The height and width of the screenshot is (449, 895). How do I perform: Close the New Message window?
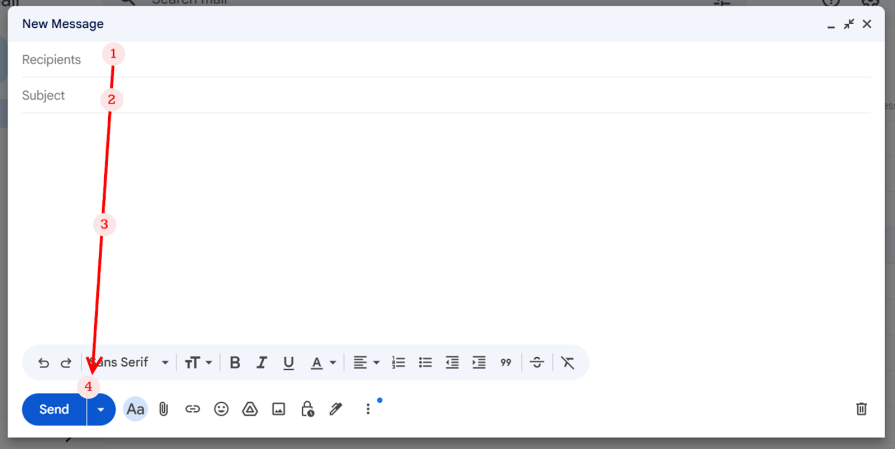click(x=867, y=24)
